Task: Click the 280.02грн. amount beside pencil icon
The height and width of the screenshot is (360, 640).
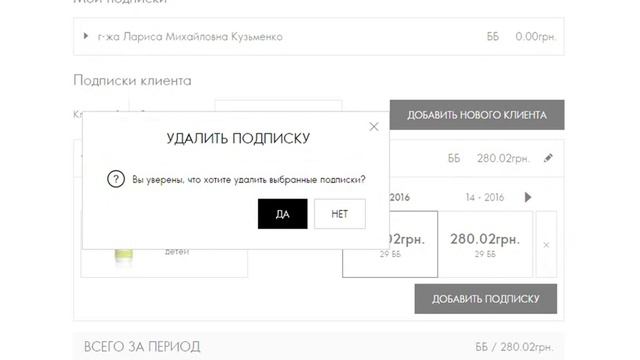Action: point(503,158)
